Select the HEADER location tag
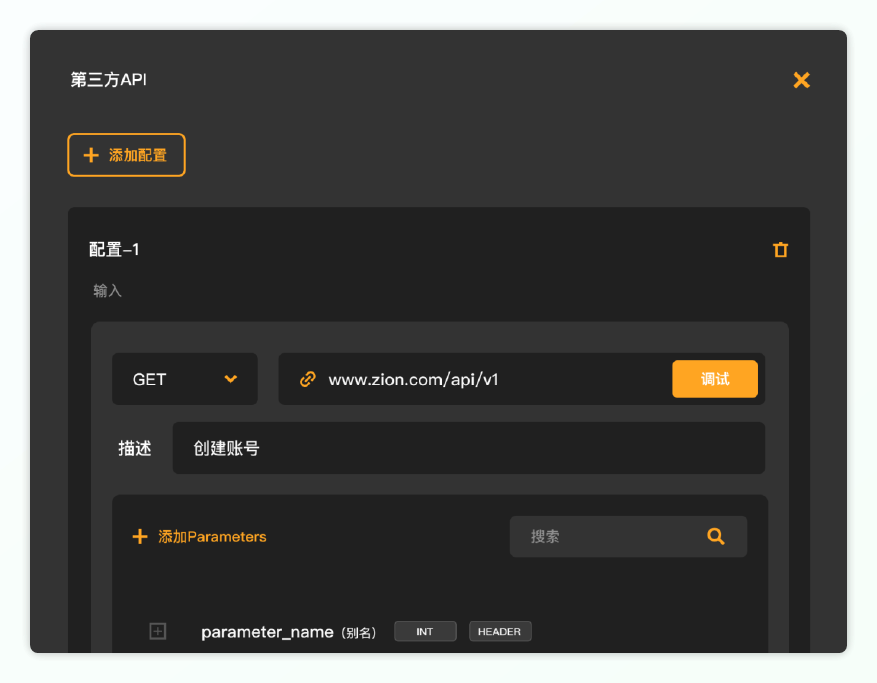This screenshot has width=877, height=683. tap(500, 632)
